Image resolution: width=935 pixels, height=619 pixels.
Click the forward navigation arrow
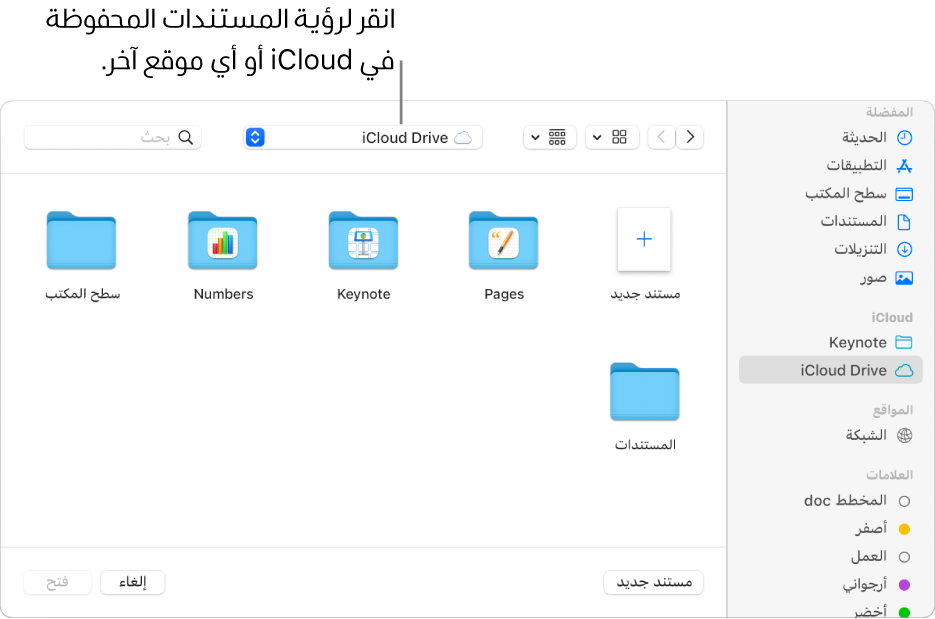click(661, 138)
